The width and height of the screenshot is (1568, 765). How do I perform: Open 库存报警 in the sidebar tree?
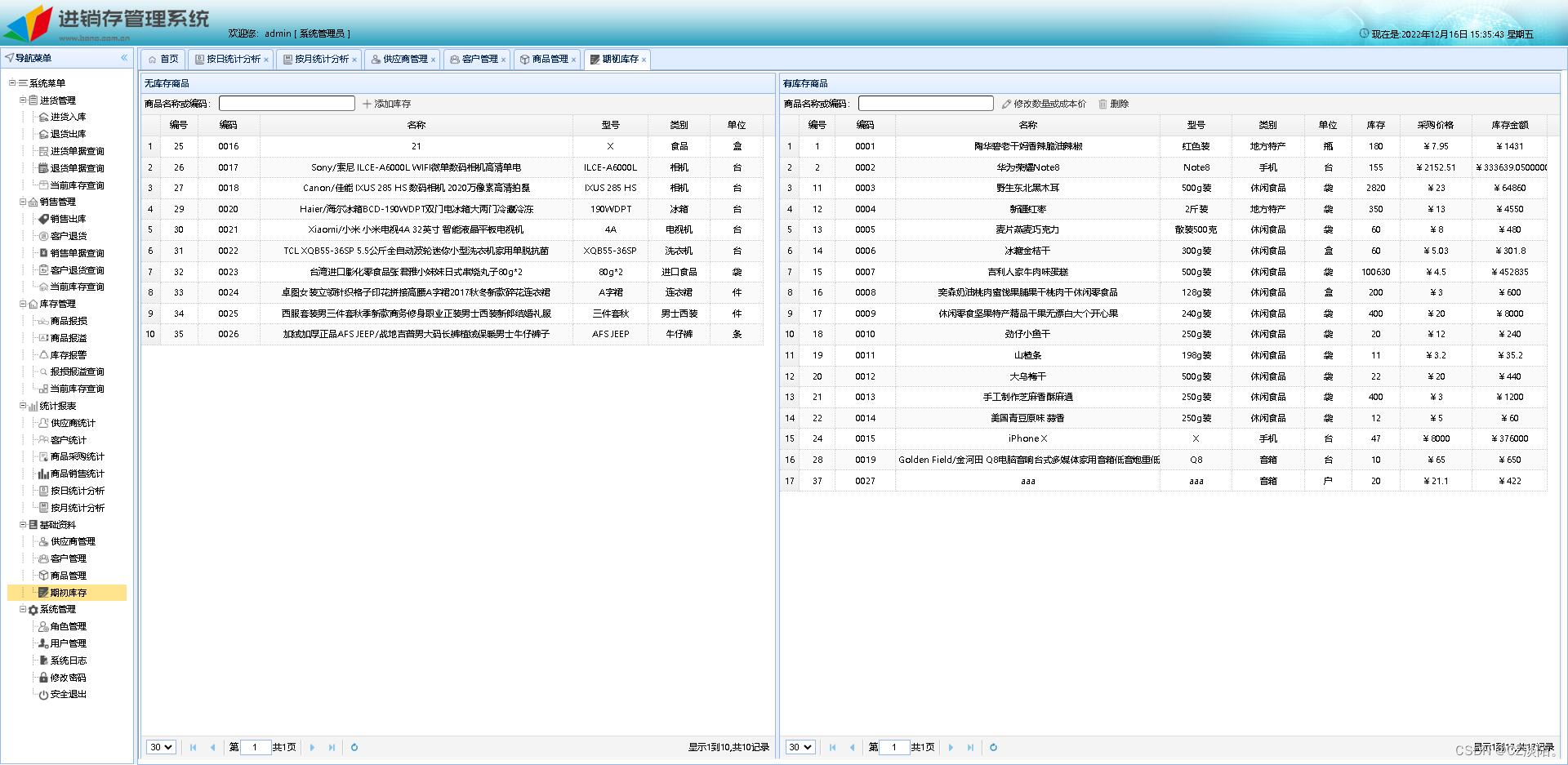pyautogui.click(x=68, y=355)
